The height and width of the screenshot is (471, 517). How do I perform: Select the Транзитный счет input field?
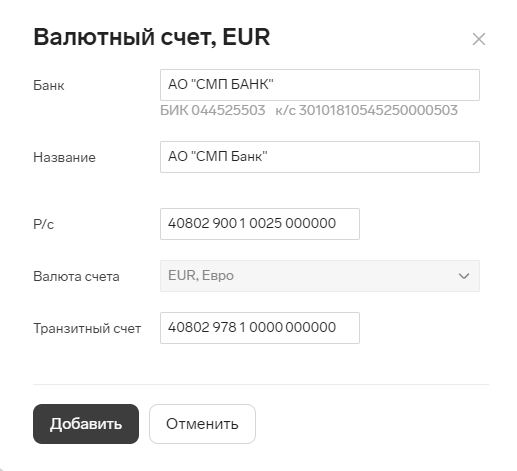[x=260, y=328]
